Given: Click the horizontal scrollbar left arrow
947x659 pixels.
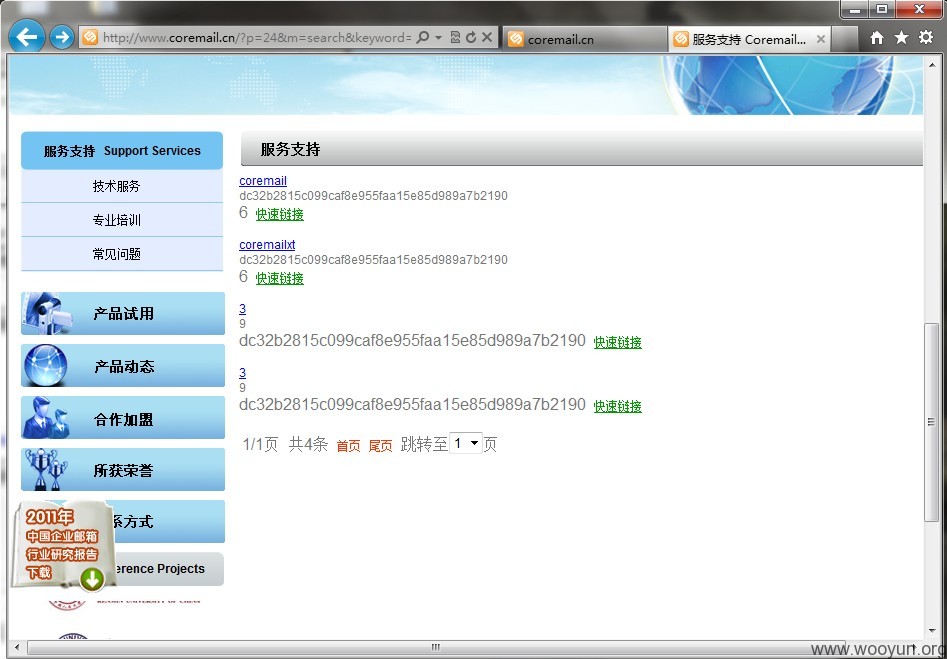Looking at the screenshot, I should coord(16,648).
